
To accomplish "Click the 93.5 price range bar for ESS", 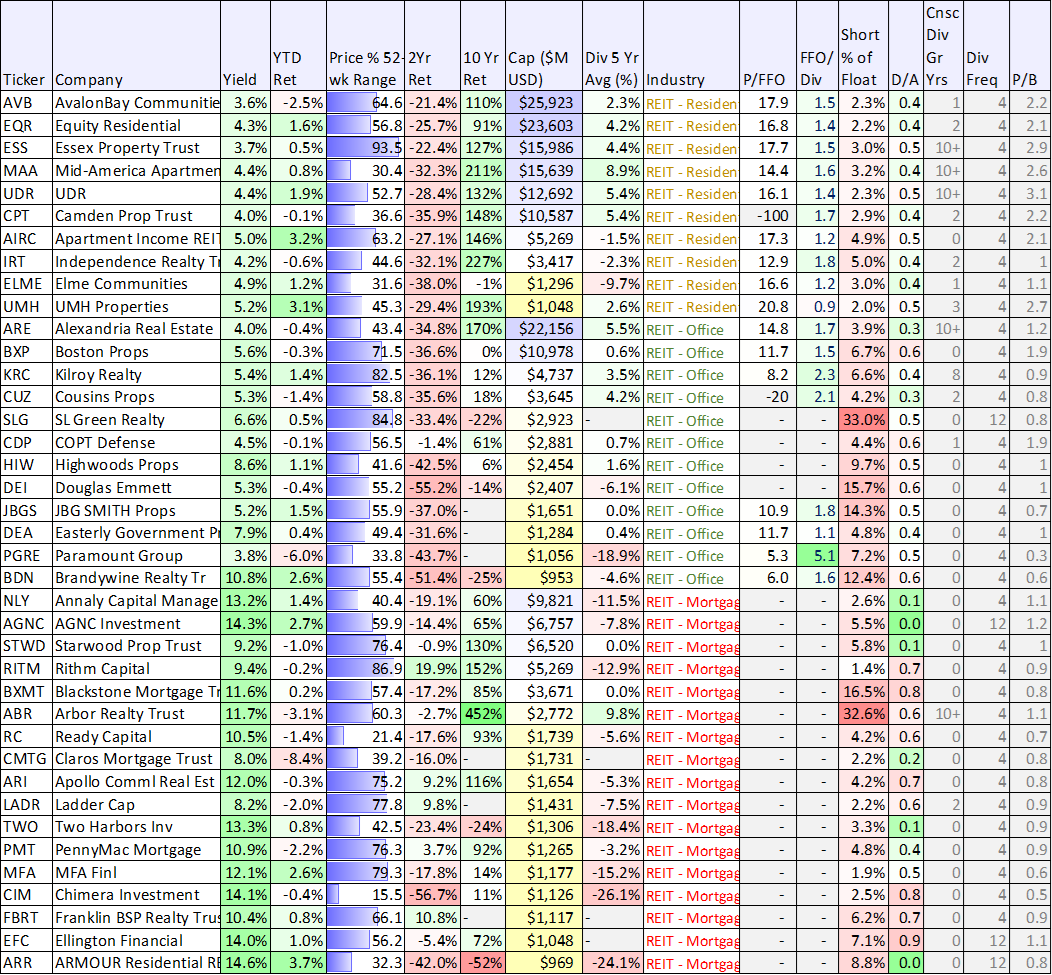I will pyautogui.click(x=365, y=148).
